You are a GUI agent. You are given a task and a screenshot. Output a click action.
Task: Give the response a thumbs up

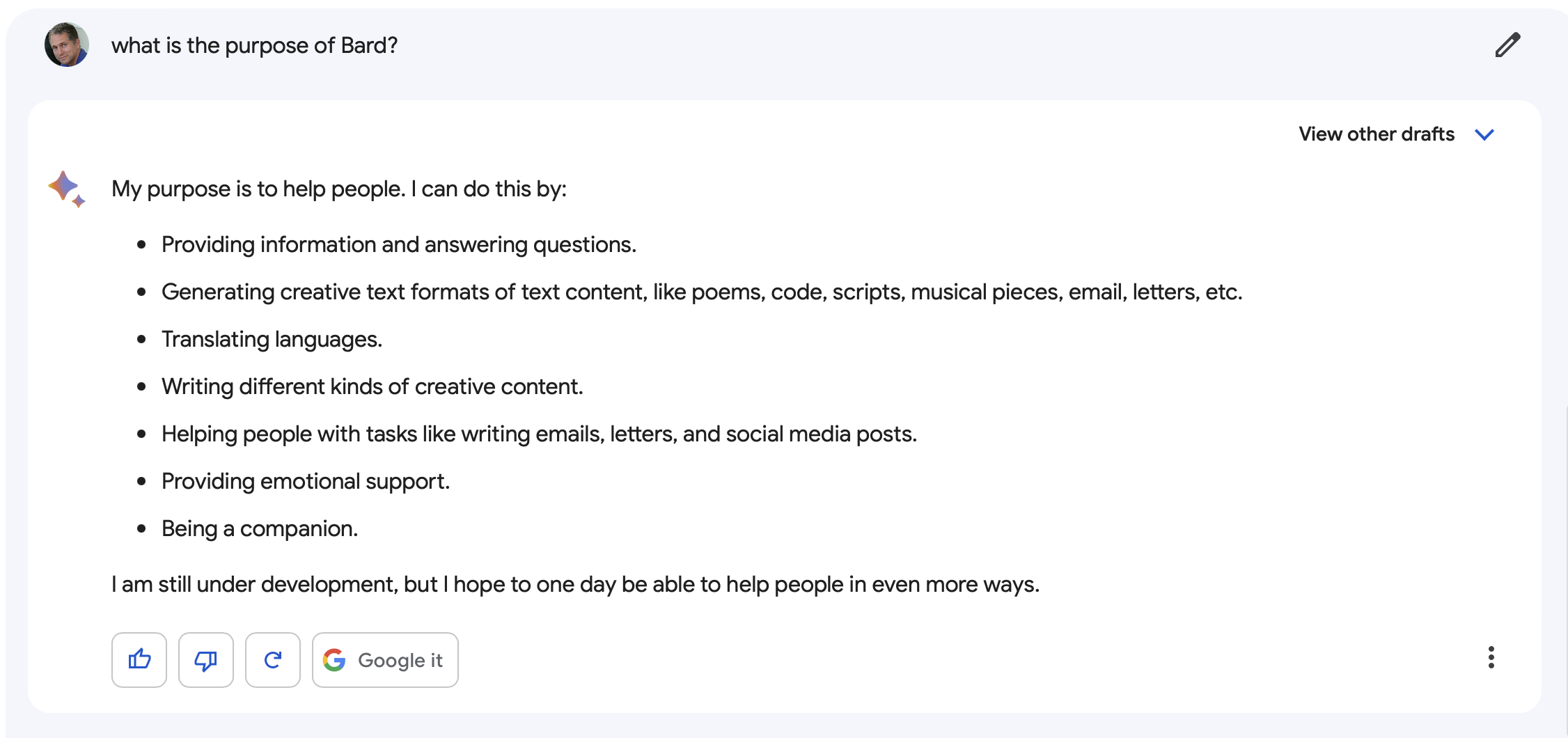[139, 659]
